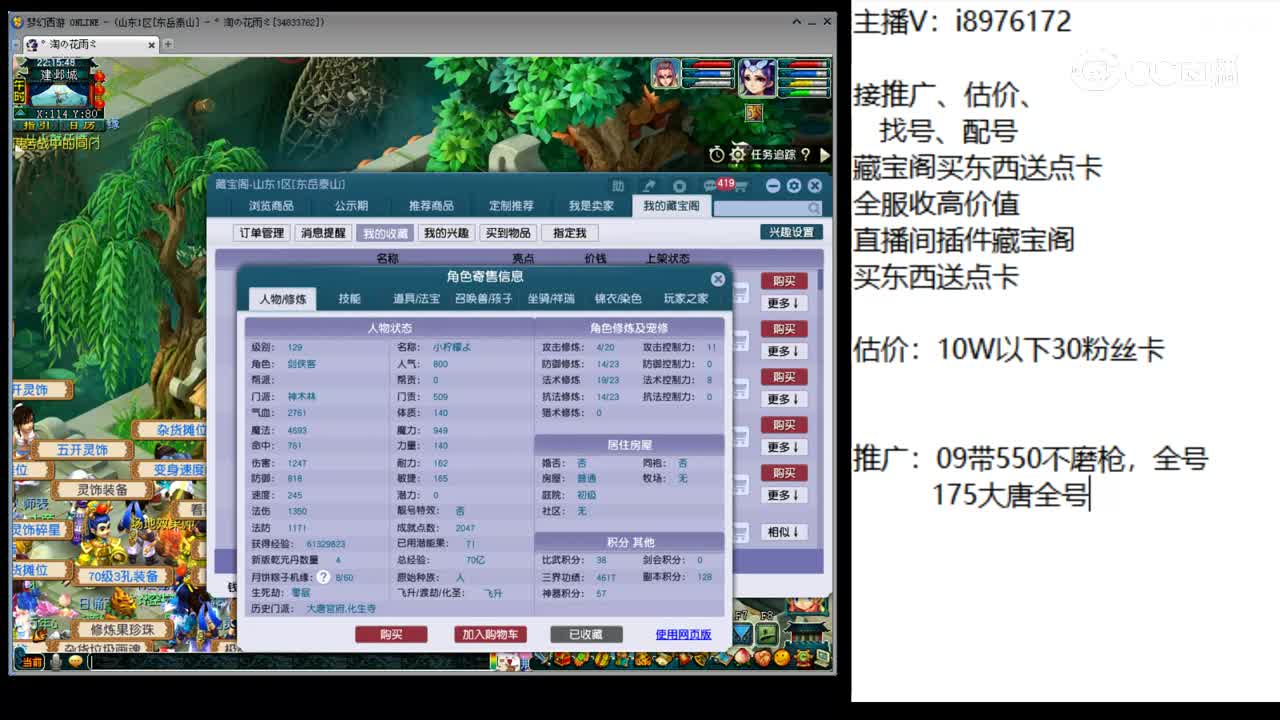Open the 公示期 tab
This screenshot has height=720, width=1280.
351,206
